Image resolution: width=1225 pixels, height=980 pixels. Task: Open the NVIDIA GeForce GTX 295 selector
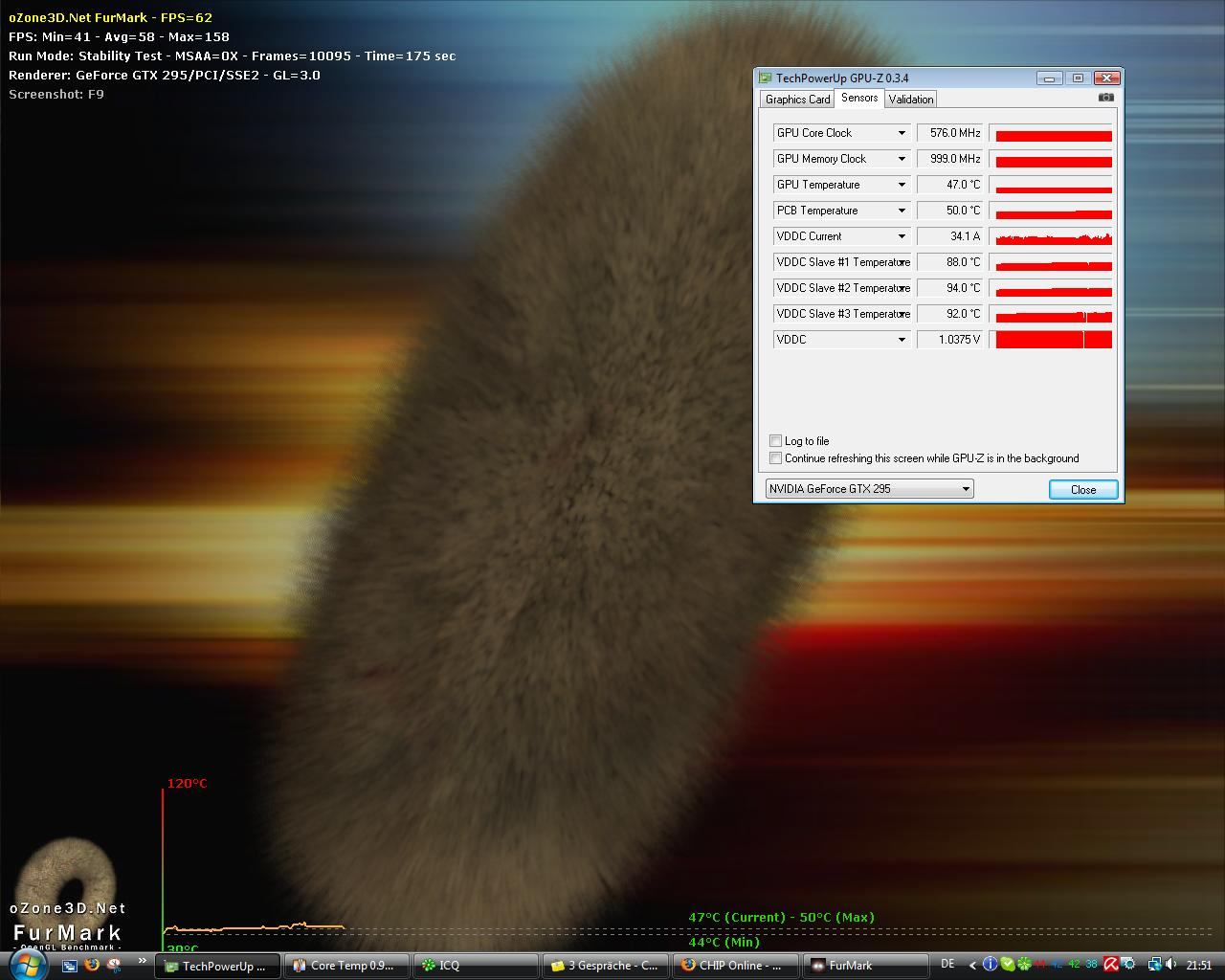[x=869, y=489]
